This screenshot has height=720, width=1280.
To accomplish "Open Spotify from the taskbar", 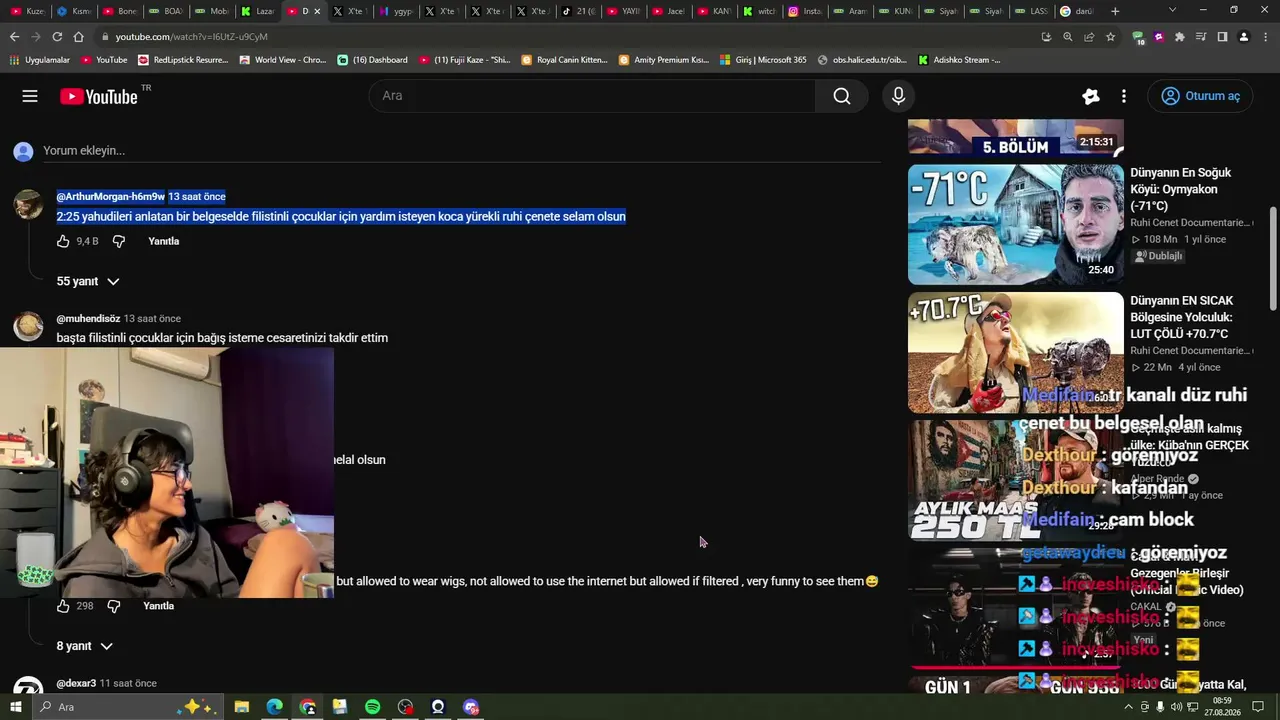I will (372, 707).
